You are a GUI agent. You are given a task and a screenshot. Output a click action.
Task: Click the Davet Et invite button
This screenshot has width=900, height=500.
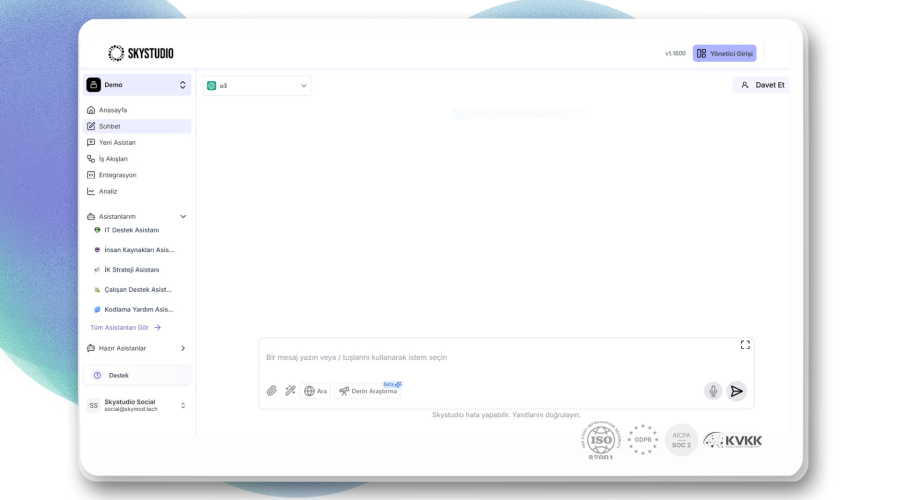pyautogui.click(x=762, y=85)
